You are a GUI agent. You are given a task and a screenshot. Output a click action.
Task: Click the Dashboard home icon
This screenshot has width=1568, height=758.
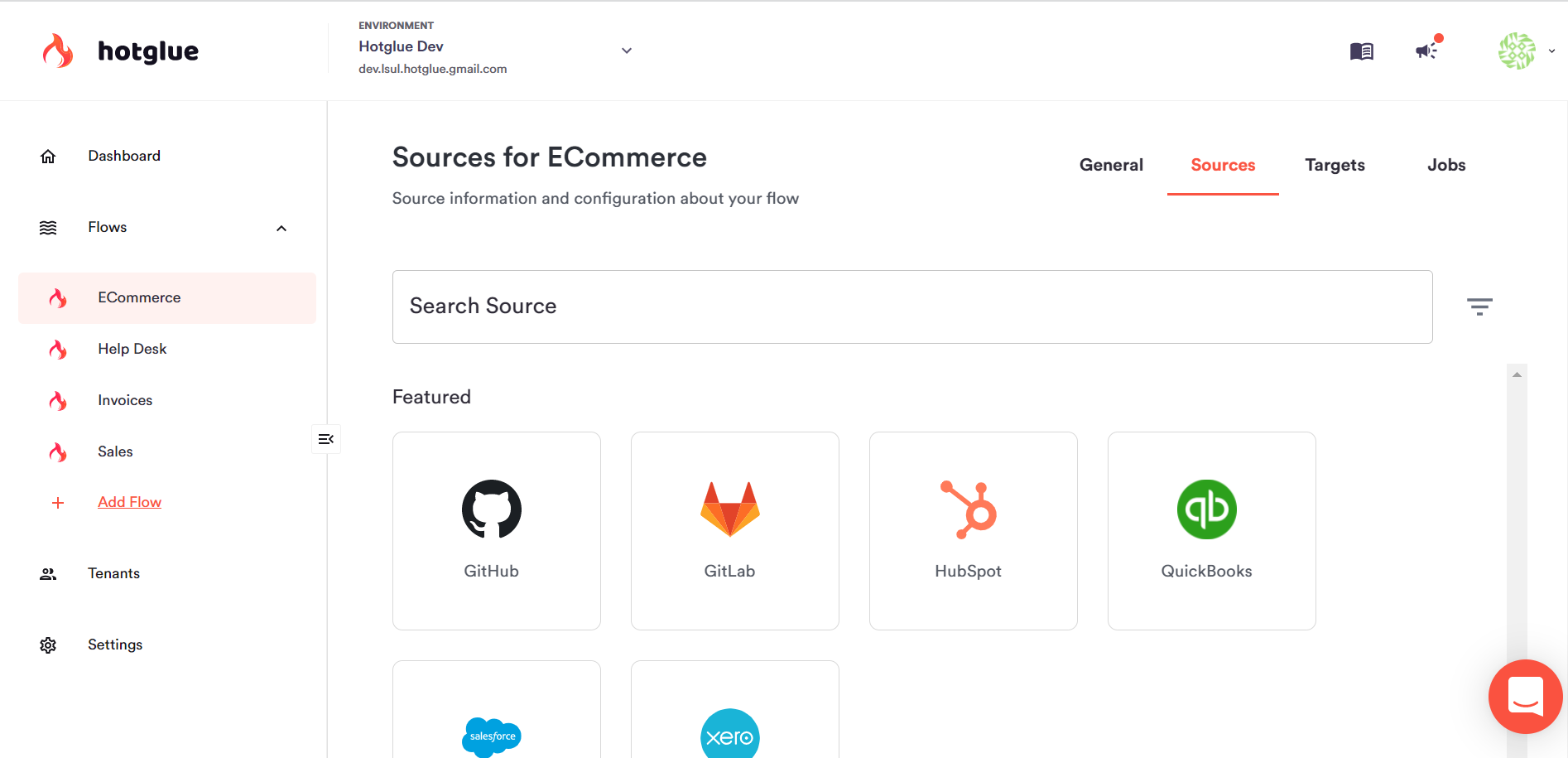[48, 157]
